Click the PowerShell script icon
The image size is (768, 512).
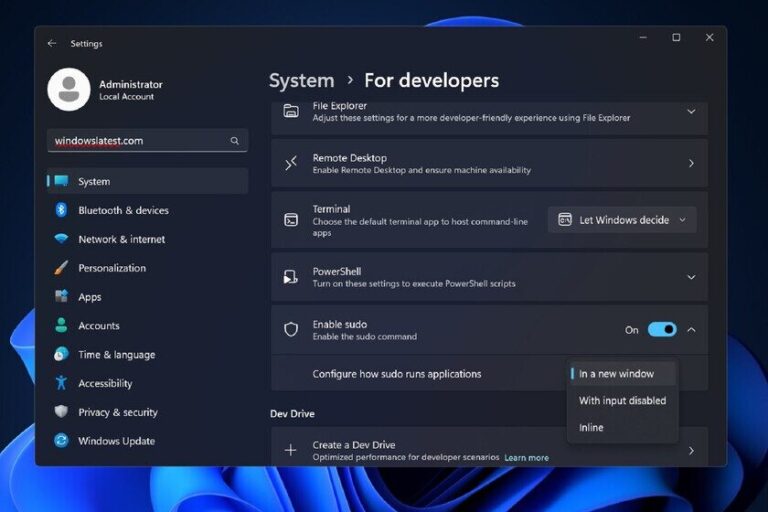click(290, 277)
